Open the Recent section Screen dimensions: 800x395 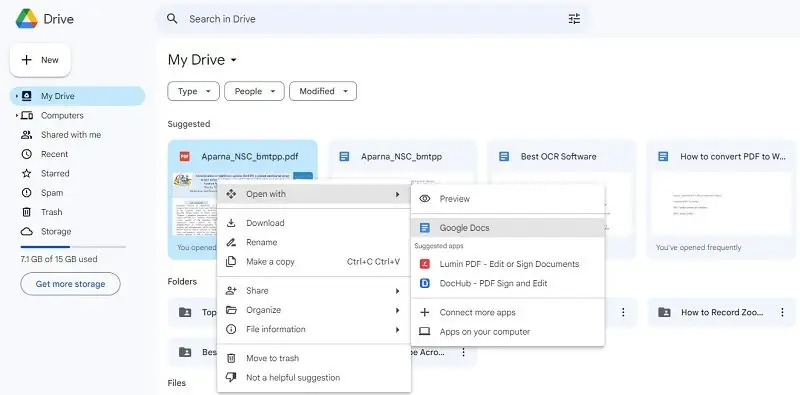coord(78,154)
